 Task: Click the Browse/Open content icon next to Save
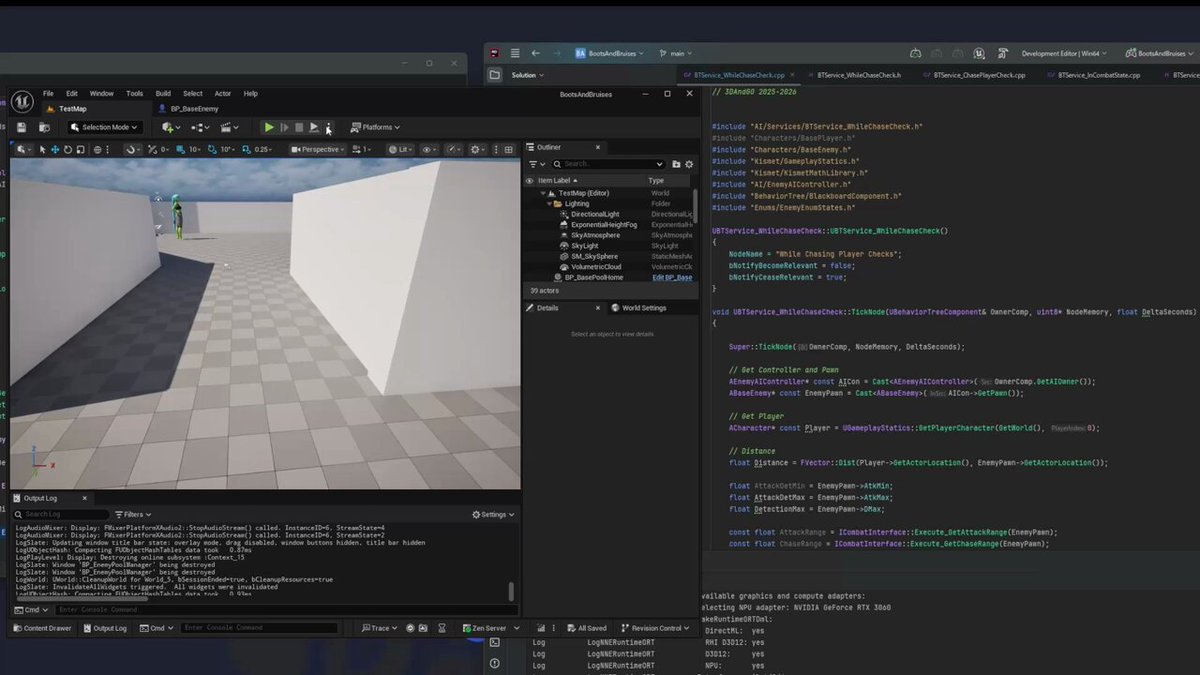tap(44, 127)
